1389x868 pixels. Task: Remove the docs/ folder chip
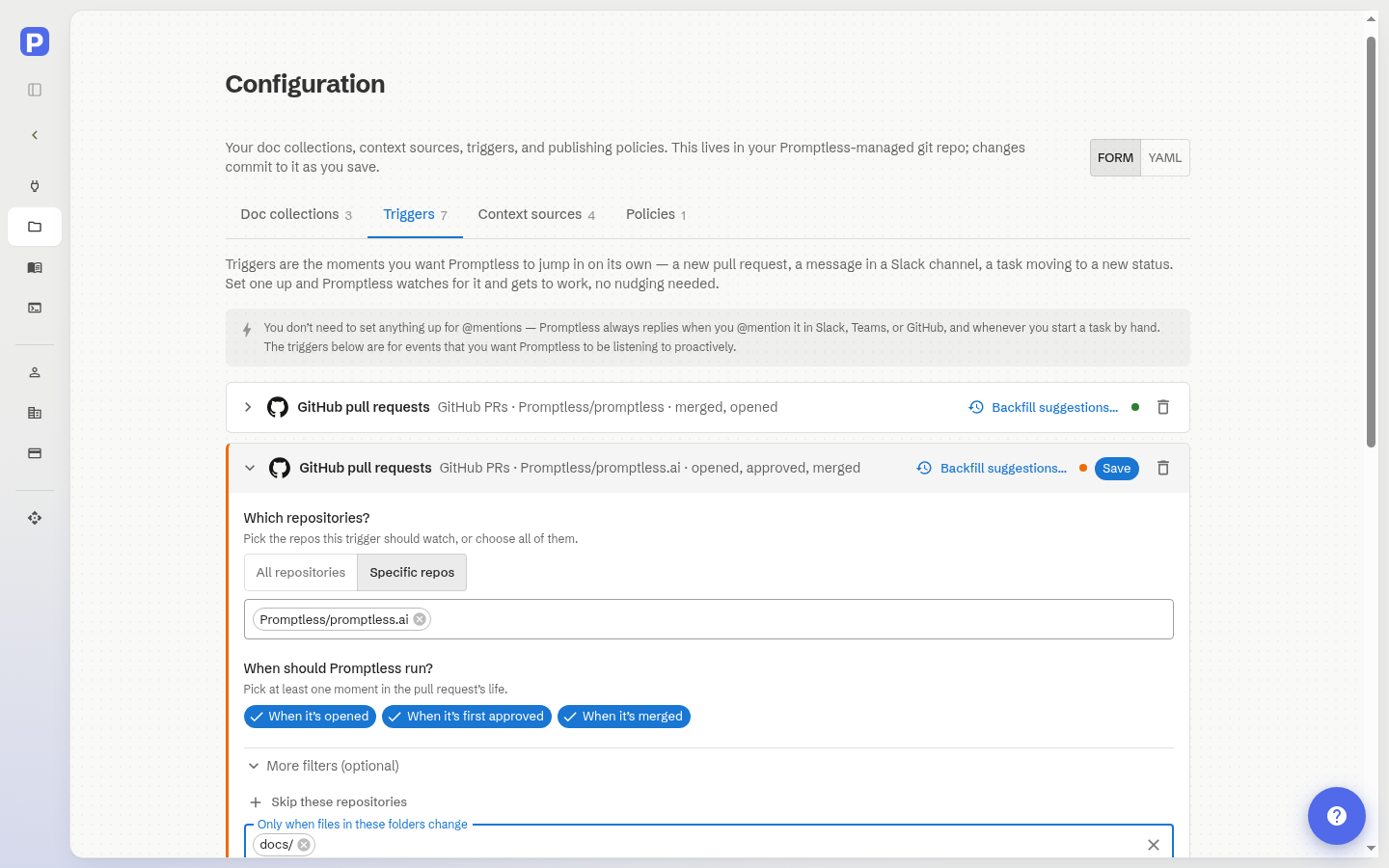[304, 845]
